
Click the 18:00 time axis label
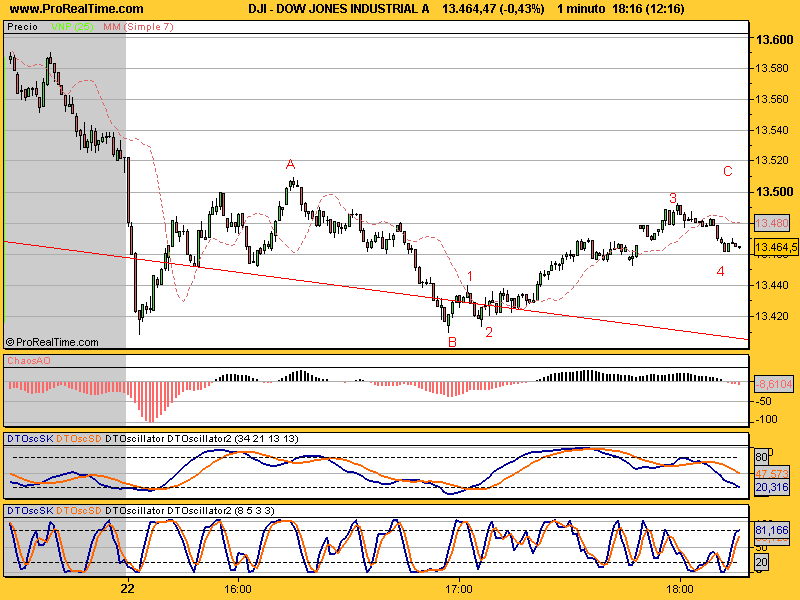click(680, 589)
